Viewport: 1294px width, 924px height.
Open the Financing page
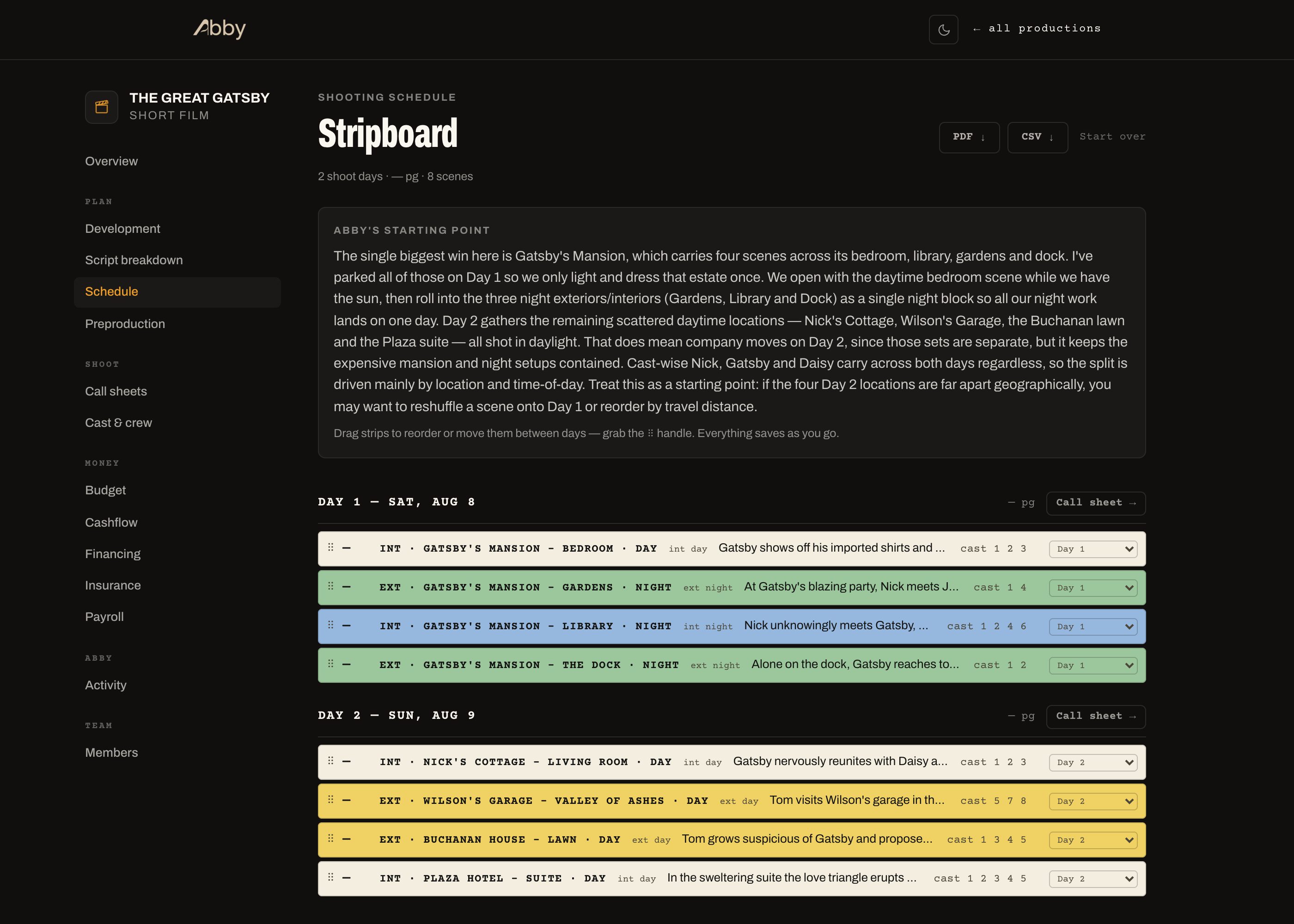tap(113, 554)
